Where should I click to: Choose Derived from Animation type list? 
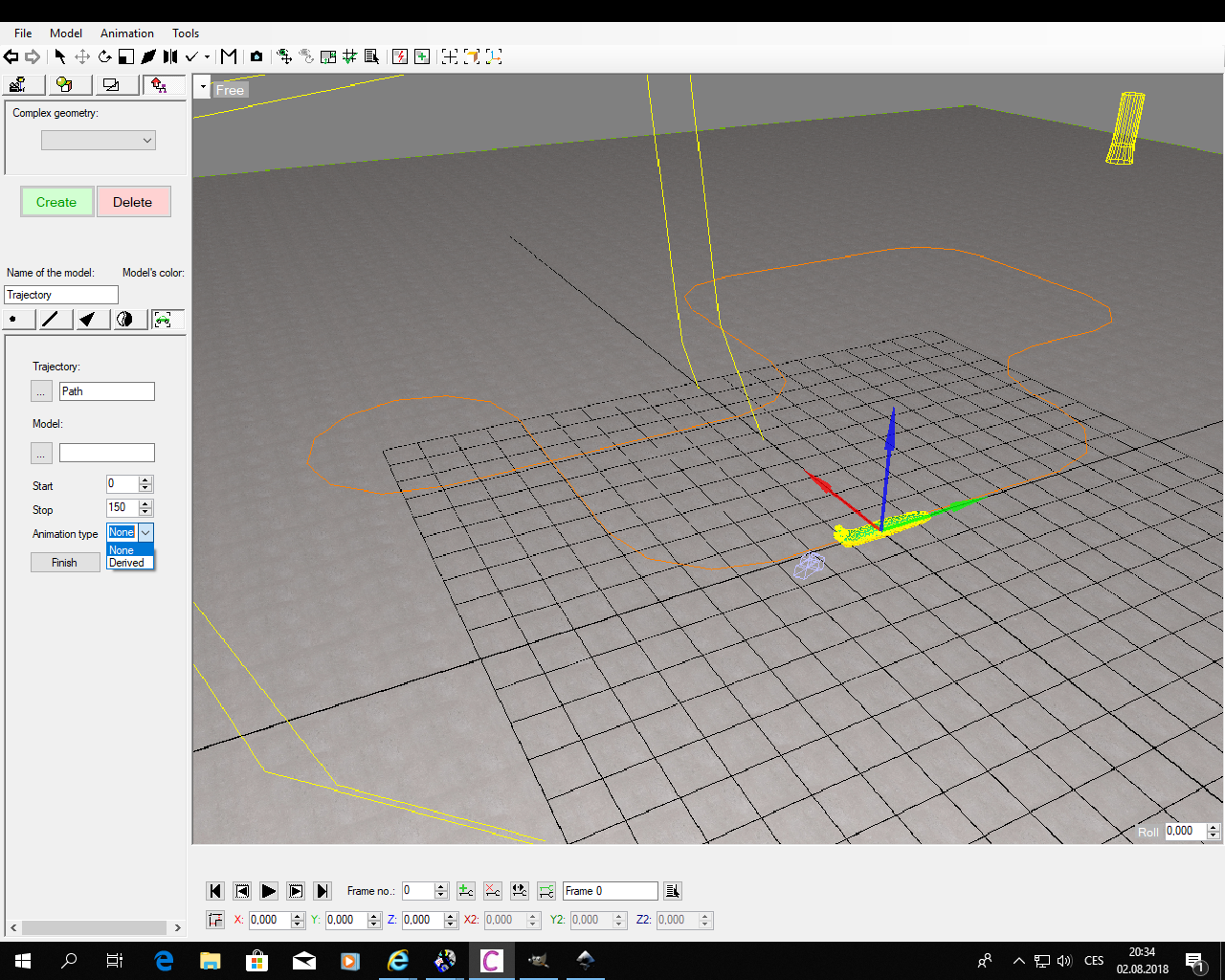pyautogui.click(x=127, y=564)
